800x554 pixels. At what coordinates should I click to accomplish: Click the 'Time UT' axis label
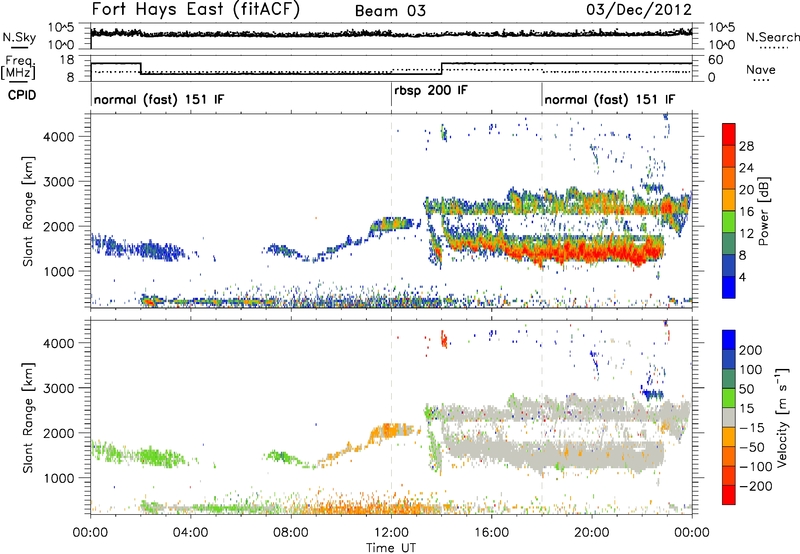click(x=391, y=547)
